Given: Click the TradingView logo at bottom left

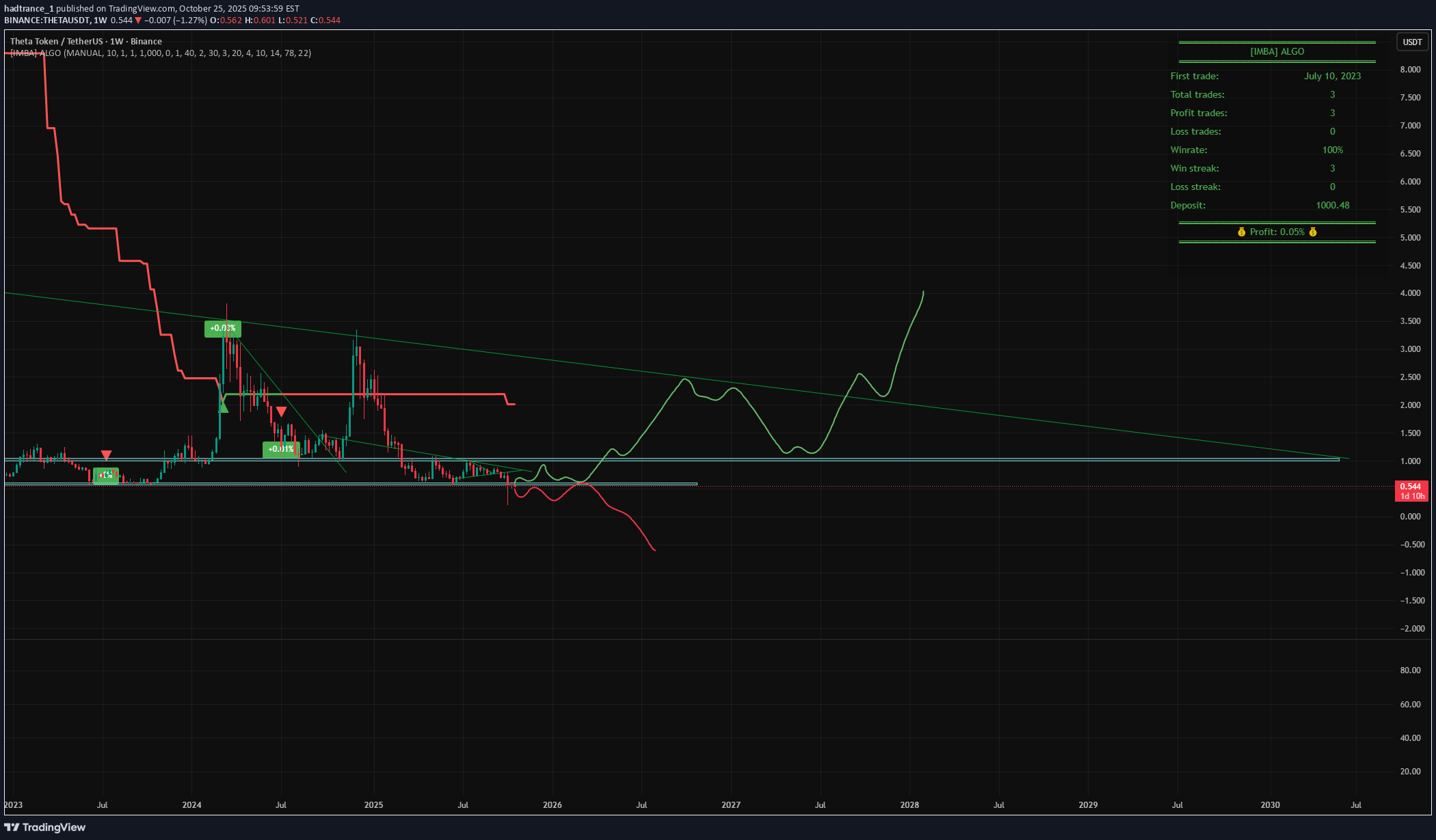Looking at the screenshot, I should (45, 827).
